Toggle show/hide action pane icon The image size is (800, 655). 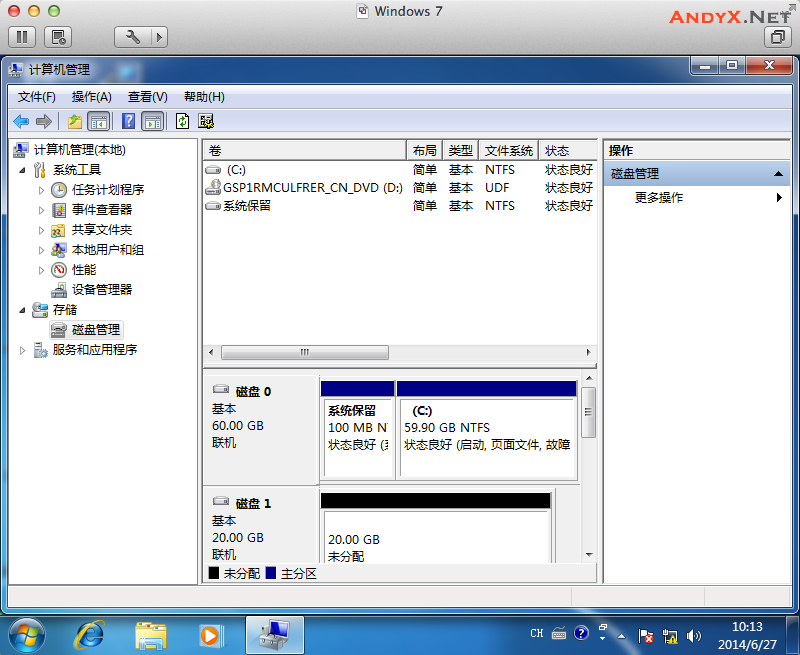(153, 121)
